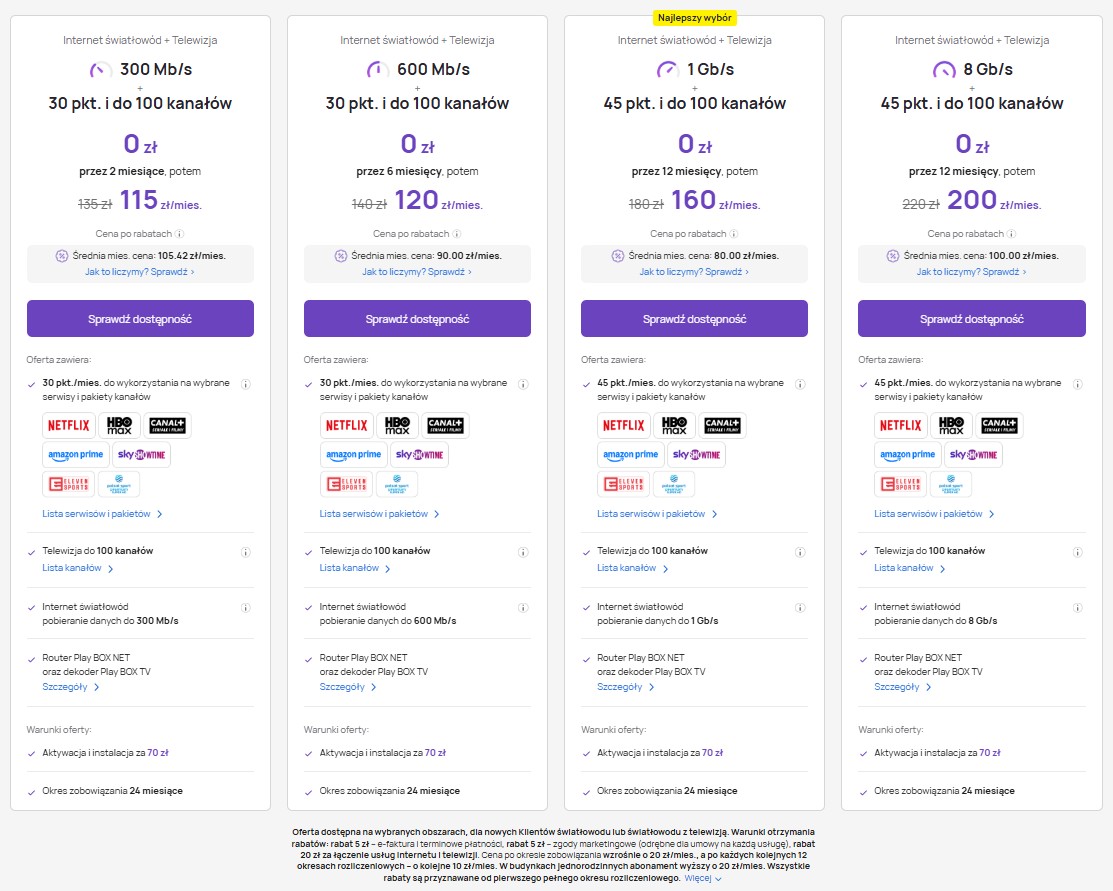Expand Szczegóły for router in 300 Mb/s plan
This screenshot has height=891, width=1113.
[x=70, y=687]
